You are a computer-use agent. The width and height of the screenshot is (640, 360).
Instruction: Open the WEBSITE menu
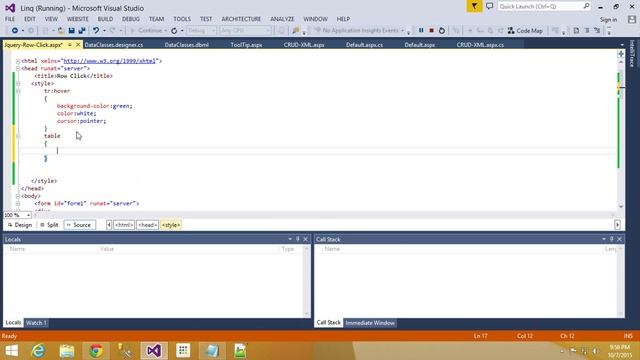(78, 19)
